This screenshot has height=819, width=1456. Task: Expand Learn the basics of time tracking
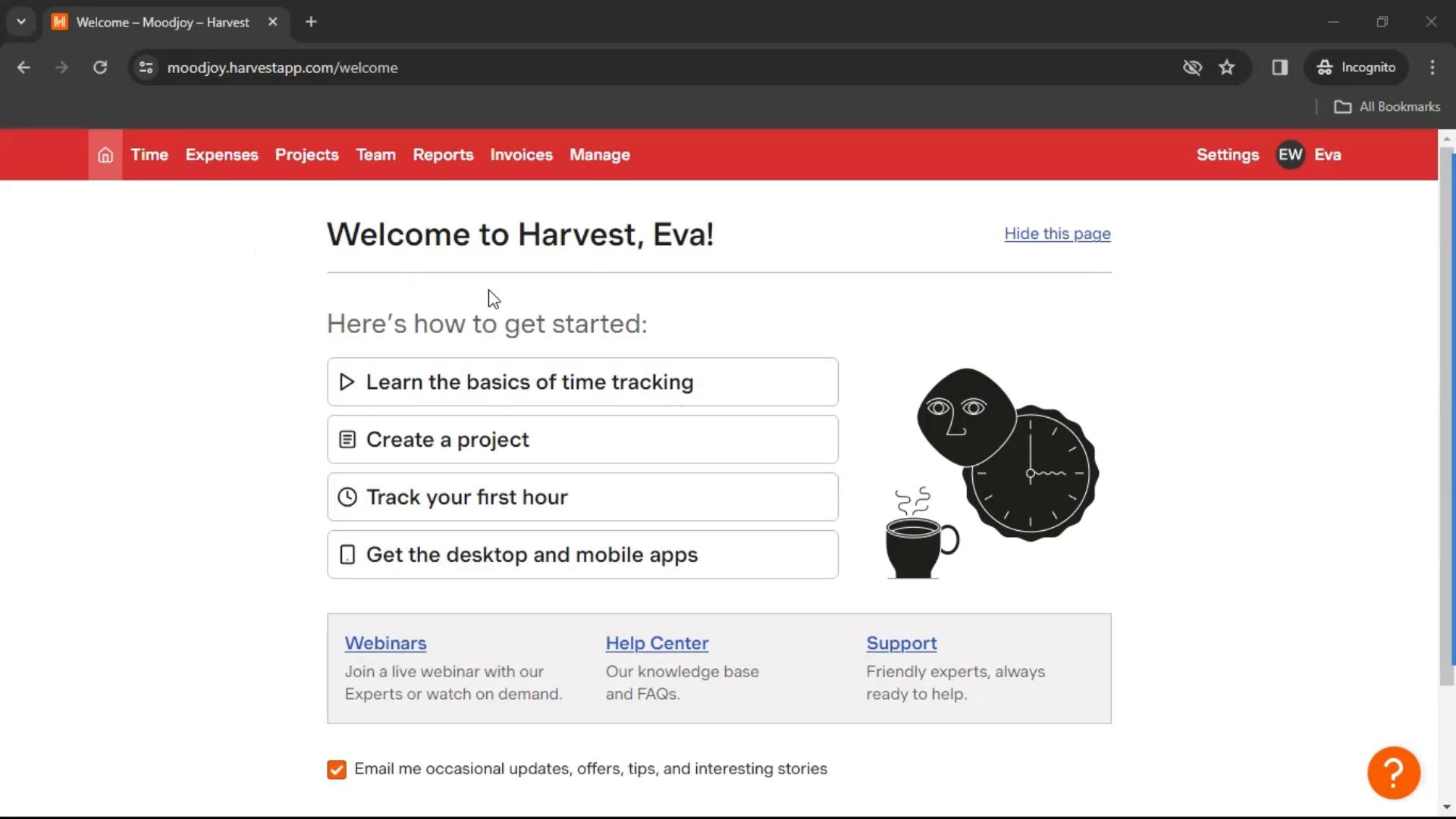pos(582,382)
